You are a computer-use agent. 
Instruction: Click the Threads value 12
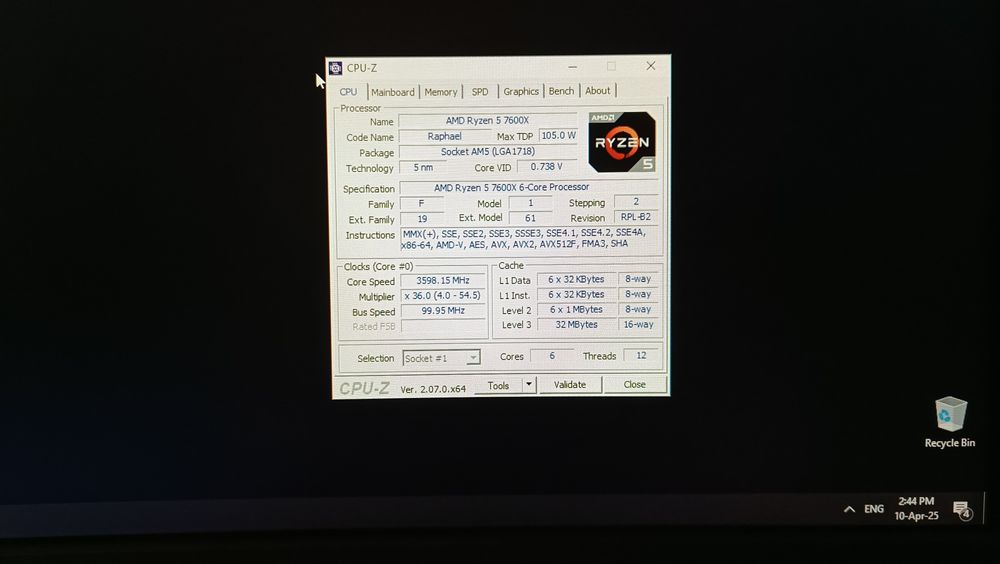tap(641, 355)
